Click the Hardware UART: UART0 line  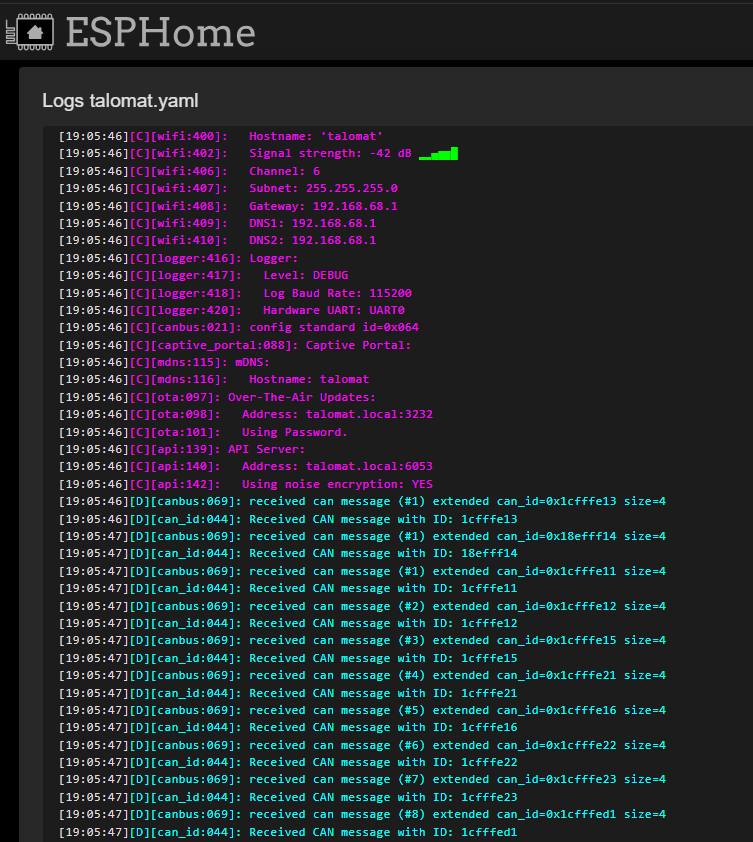[231, 310]
